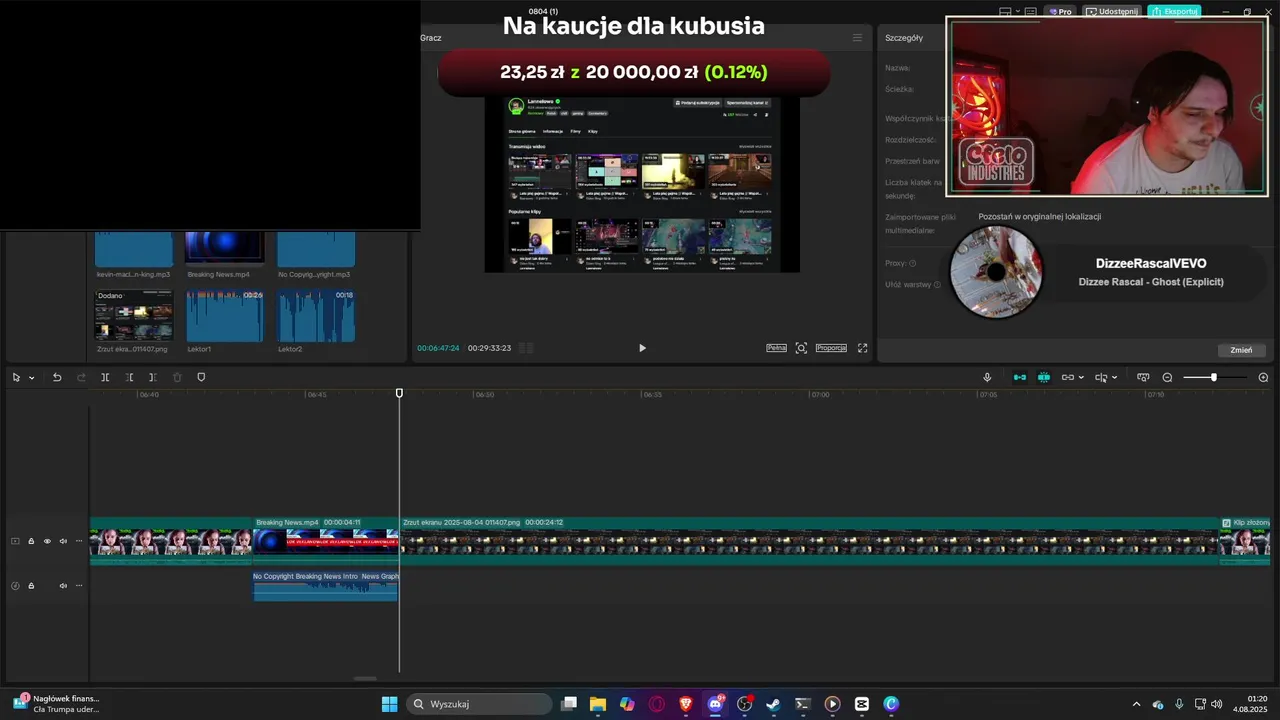The width and height of the screenshot is (1280, 720).
Task: Undo the last edit
Action: [x=57, y=377]
